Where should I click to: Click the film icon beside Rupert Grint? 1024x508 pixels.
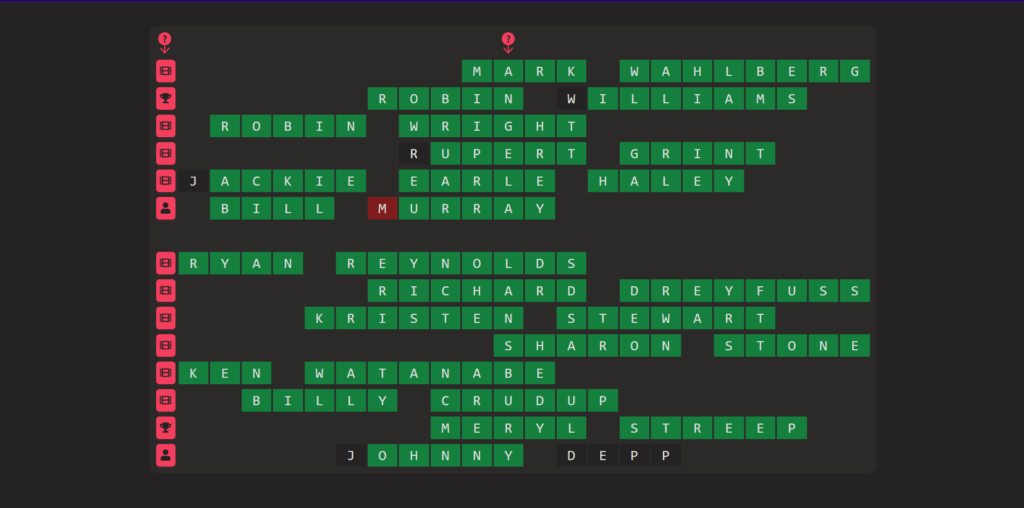tap(165, 154)
